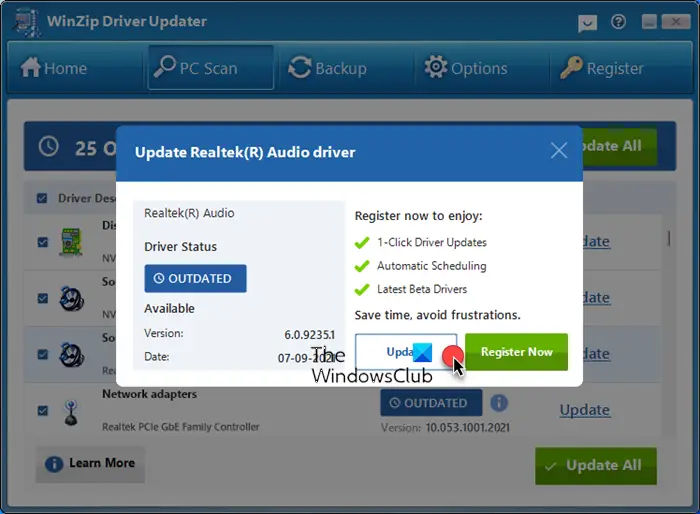Click the Realtek(R) Audio name in dialog
700x514 pixels.
pos(189,213)
